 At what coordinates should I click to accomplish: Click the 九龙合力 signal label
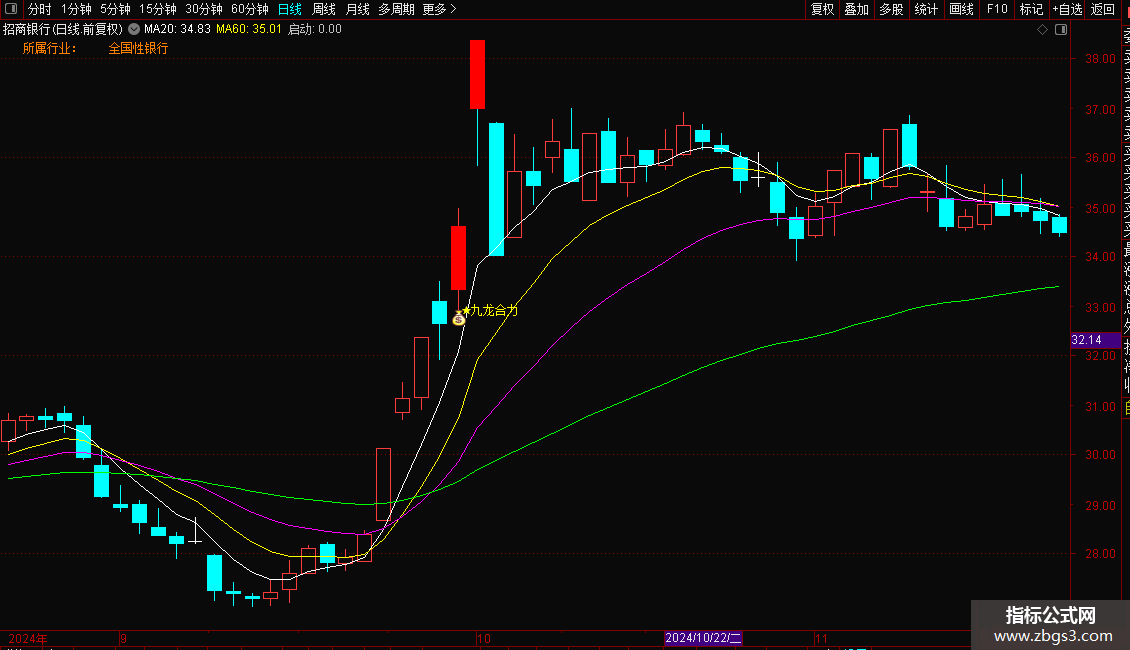pyautogui.click(x=494, y=311)
